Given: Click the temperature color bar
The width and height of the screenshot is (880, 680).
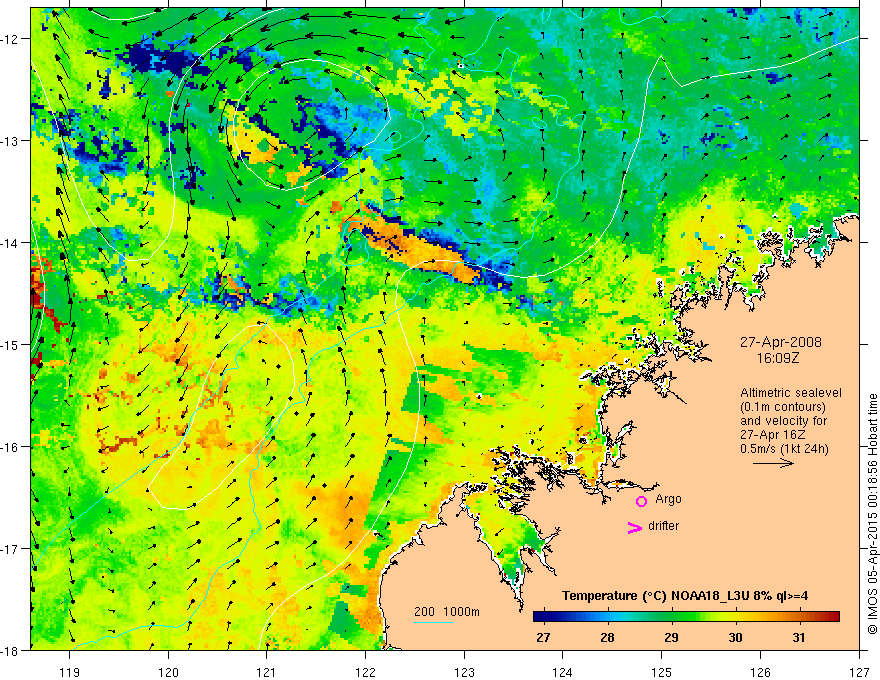Looking at the screenshot, I should tap(686, 617).
